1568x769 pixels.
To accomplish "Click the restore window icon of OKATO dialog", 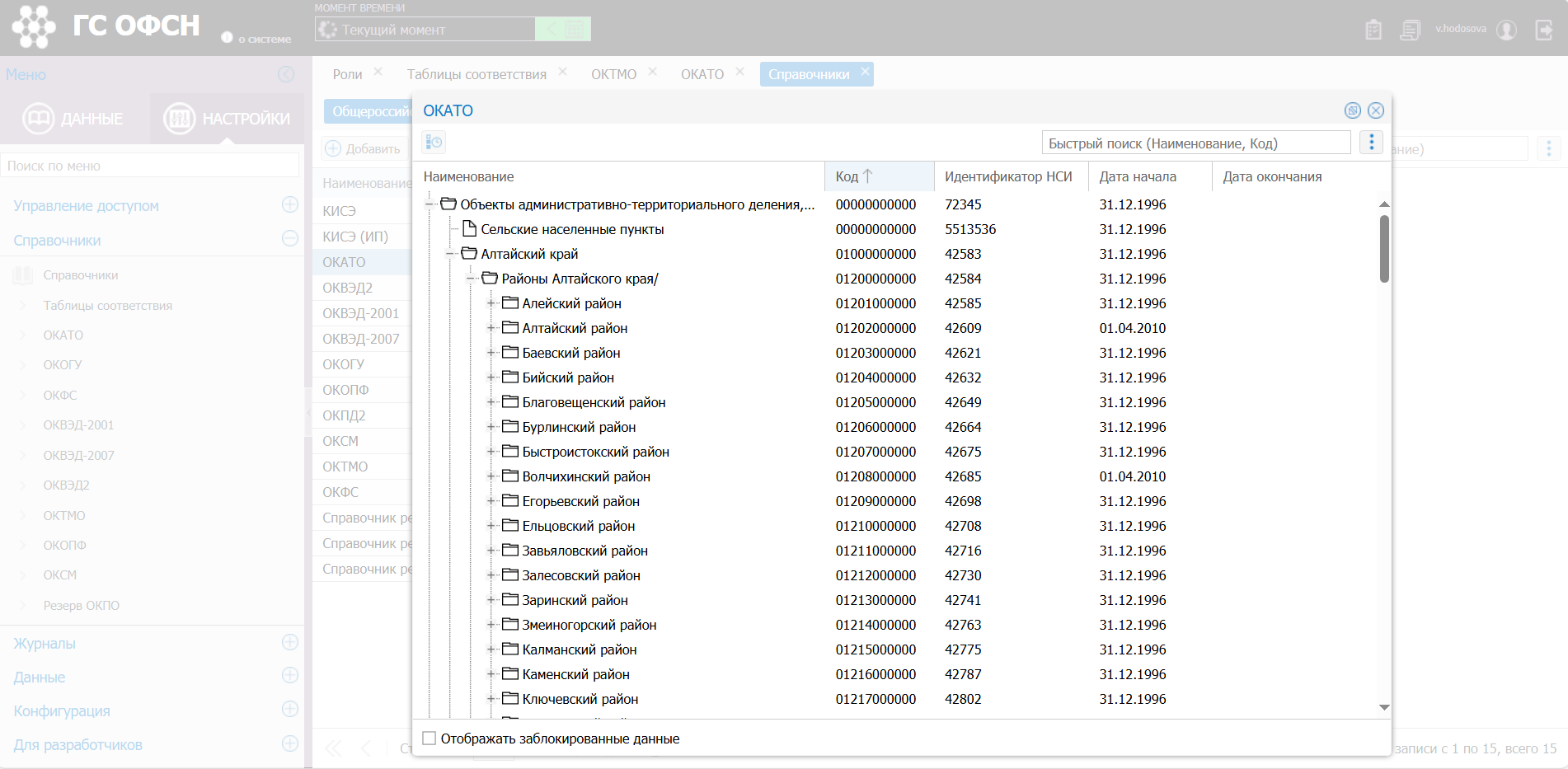I will pos(1353,110).
